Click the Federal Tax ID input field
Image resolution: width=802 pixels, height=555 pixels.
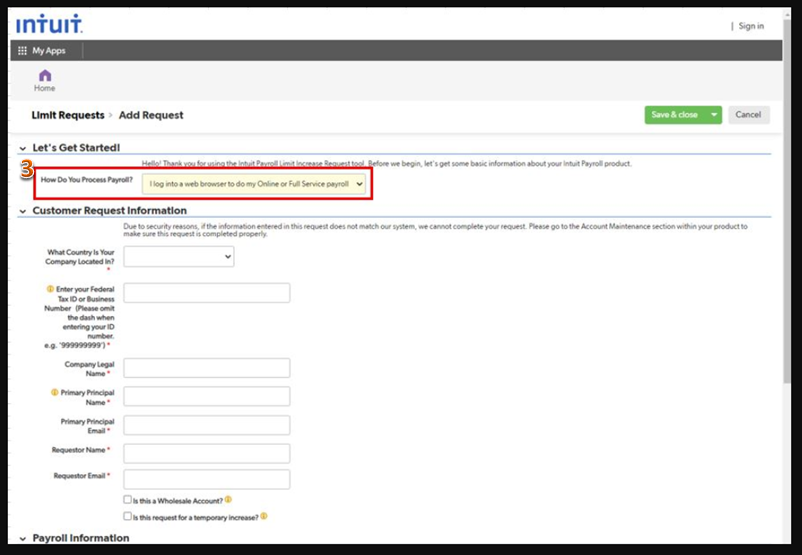click(x=207, y=293)
